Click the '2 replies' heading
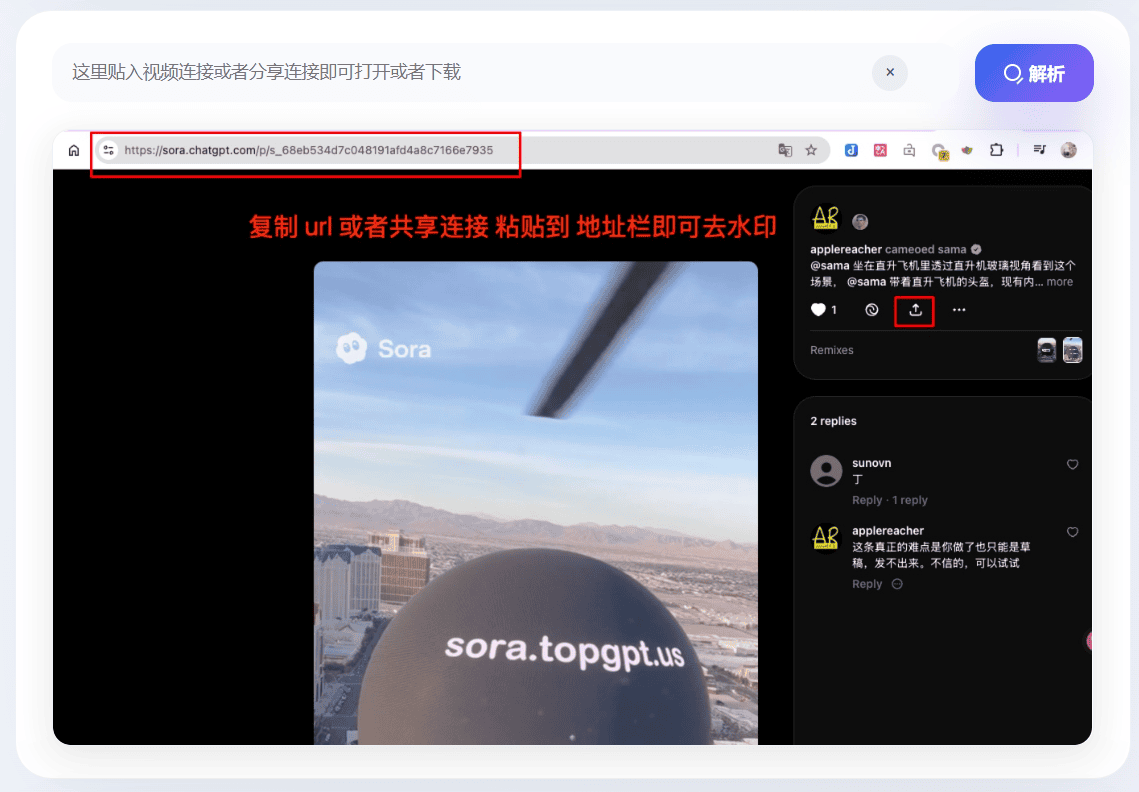 (x=833, y=421)
